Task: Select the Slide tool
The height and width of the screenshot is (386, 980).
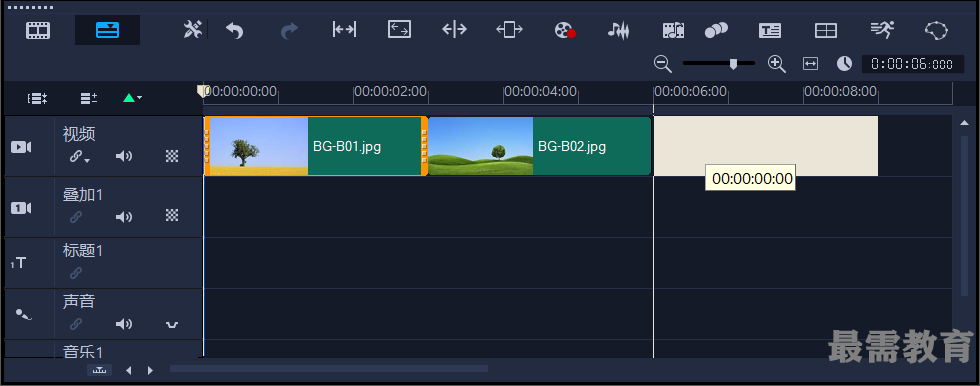Action: click(509, 29)
